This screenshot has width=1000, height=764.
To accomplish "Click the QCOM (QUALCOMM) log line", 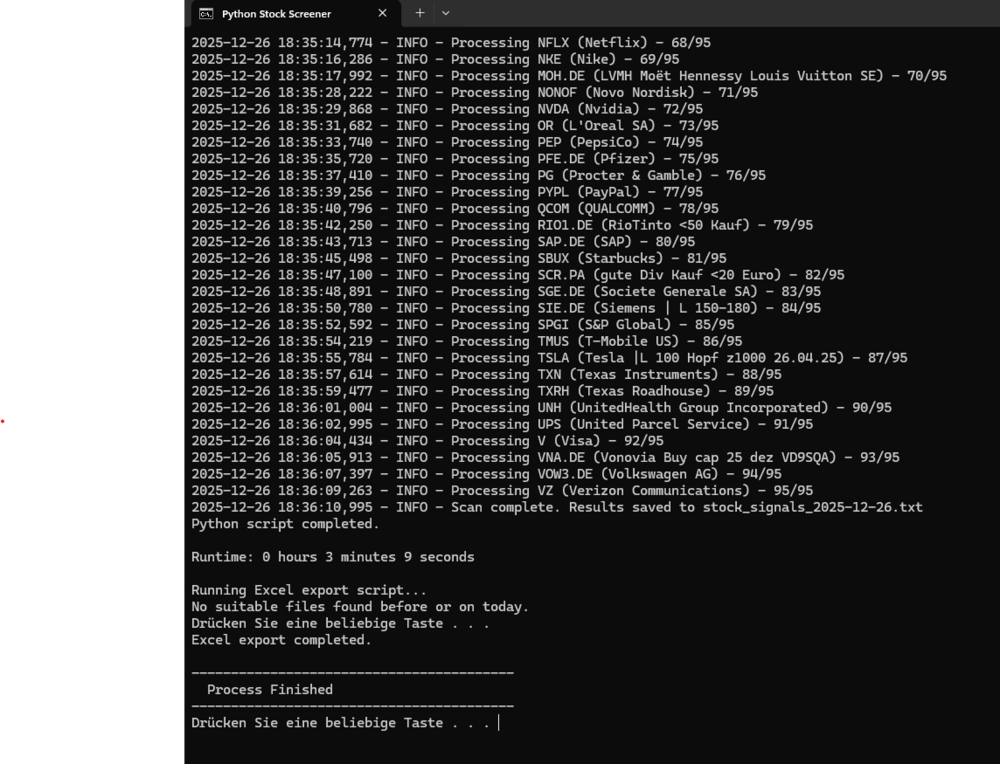I will 455,209.
